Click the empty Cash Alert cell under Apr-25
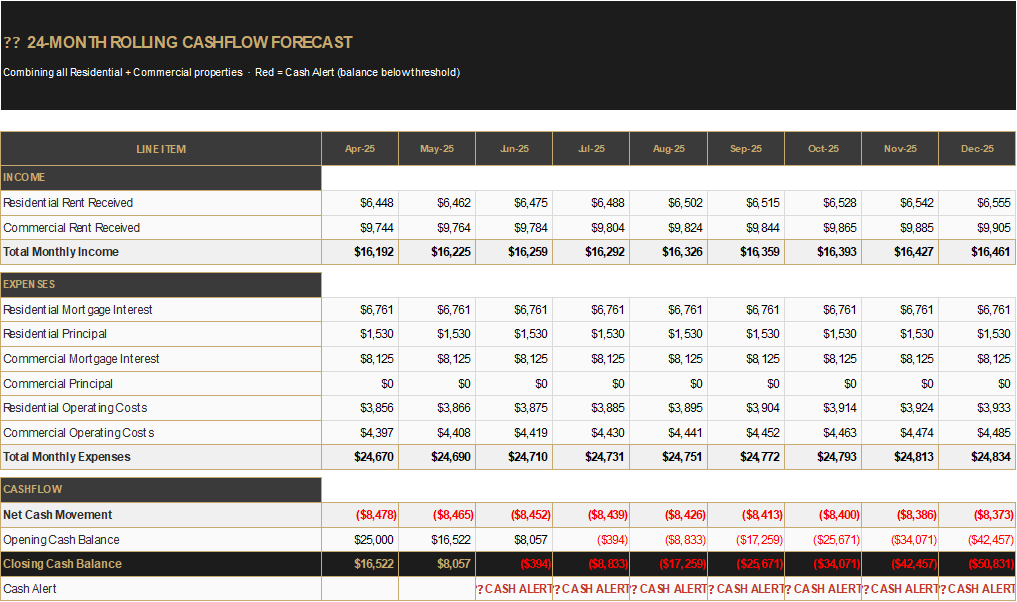Image resolution: width=1017 pixels, height=602 pixels. pos(360,589)
